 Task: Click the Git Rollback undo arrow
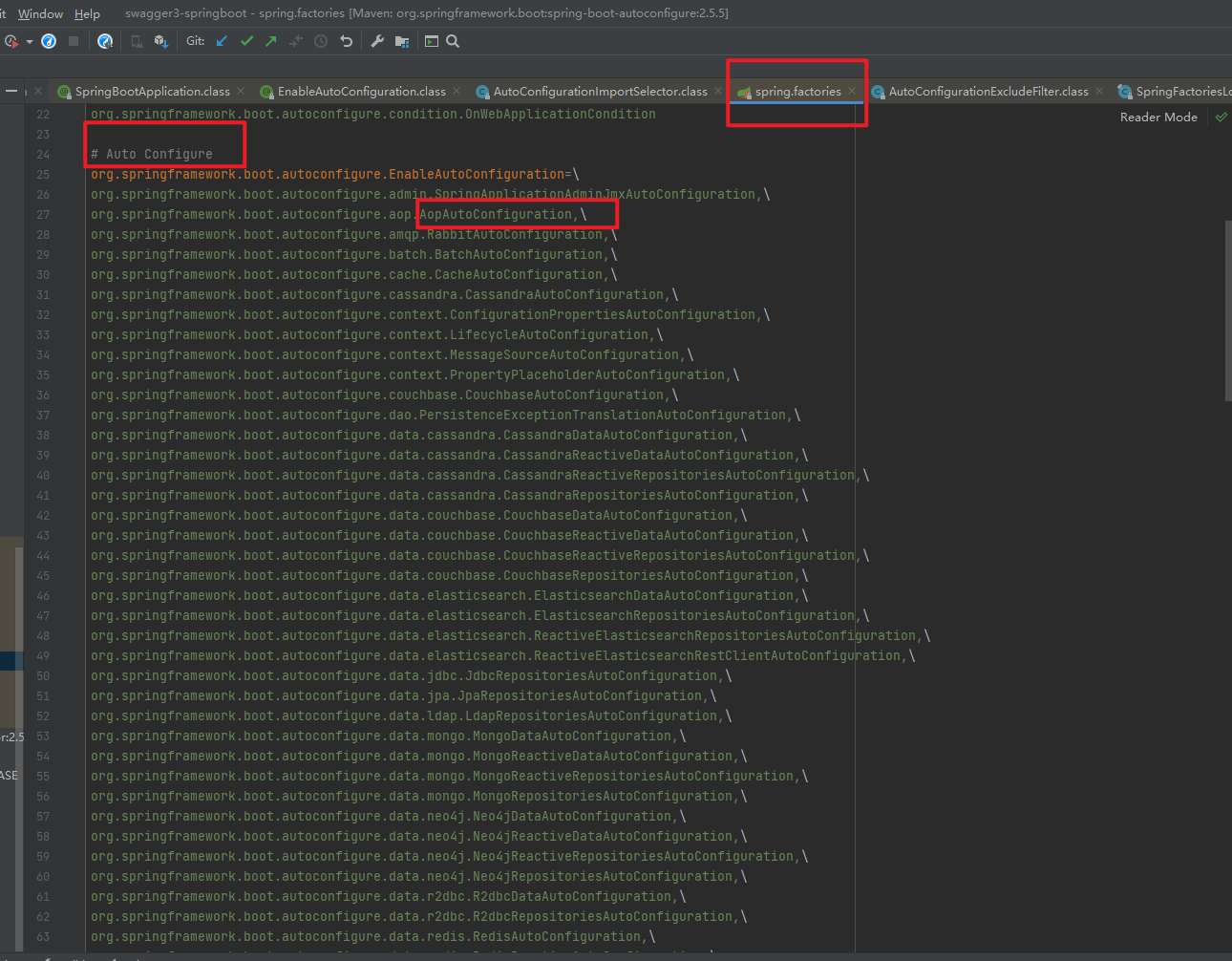click(x=346, y=41)
